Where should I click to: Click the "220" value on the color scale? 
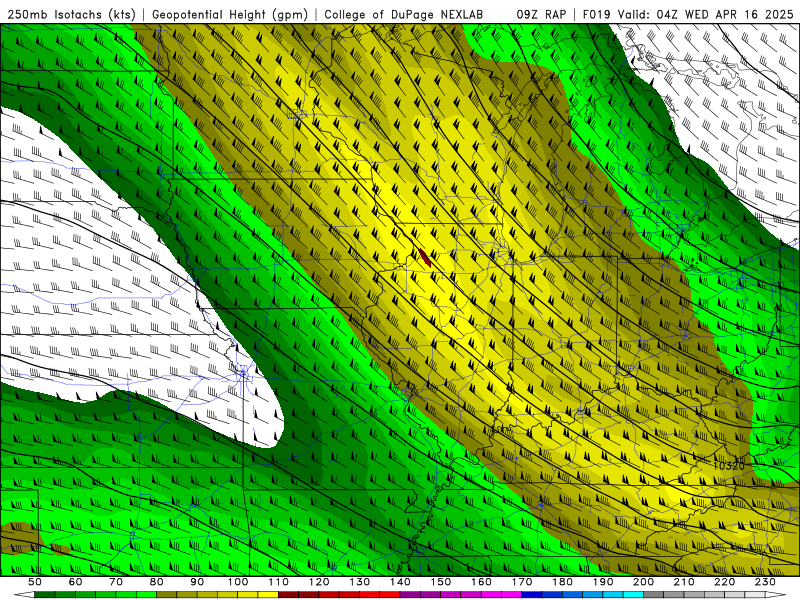pos(724,582)
